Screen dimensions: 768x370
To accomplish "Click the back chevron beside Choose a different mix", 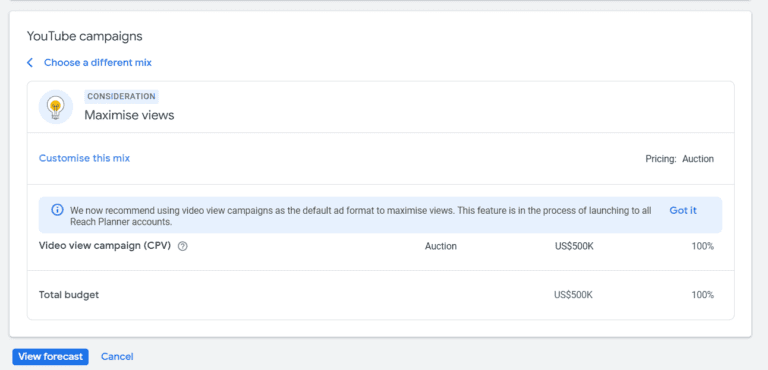I will point(30,63).
